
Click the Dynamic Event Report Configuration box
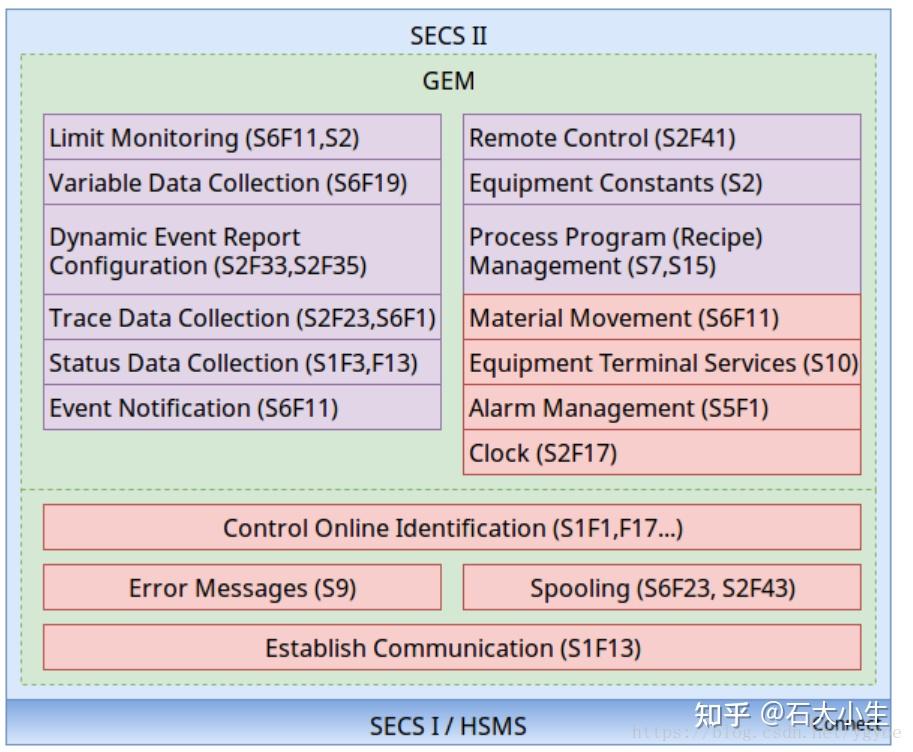242,251
